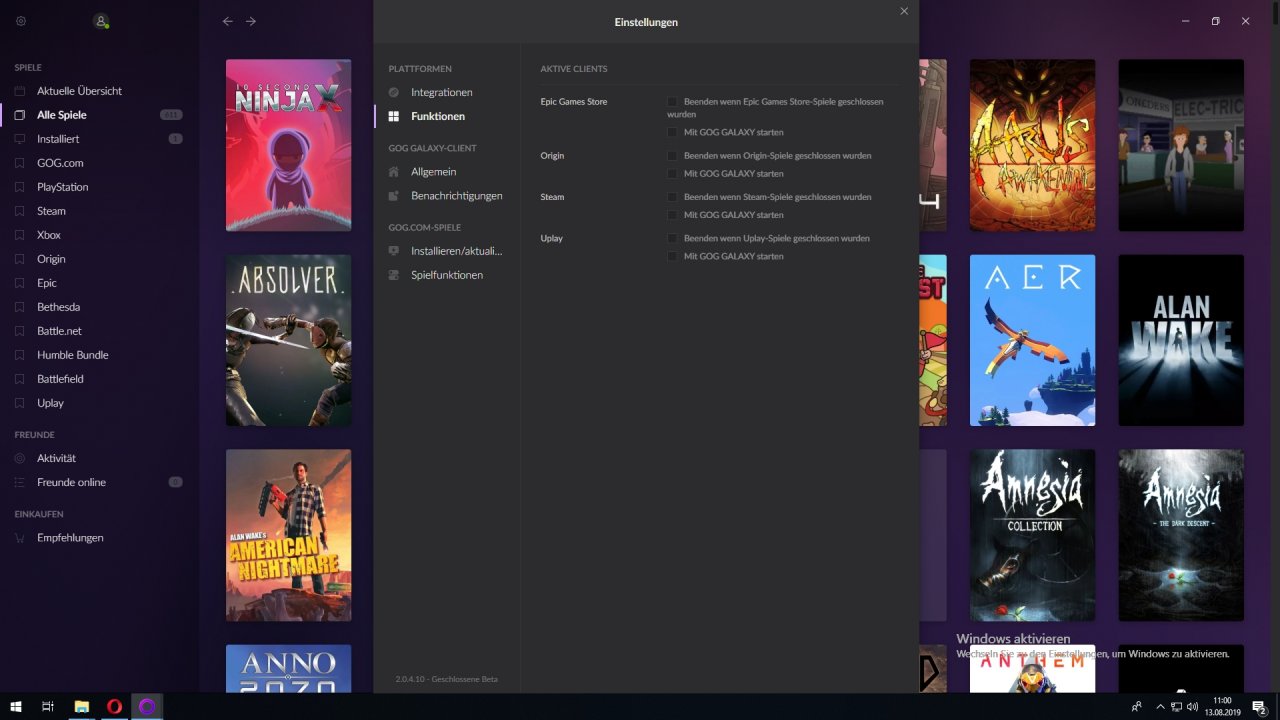1280x720 pixels.
Task: Open the Installiert list
Action: pos(58,139)
